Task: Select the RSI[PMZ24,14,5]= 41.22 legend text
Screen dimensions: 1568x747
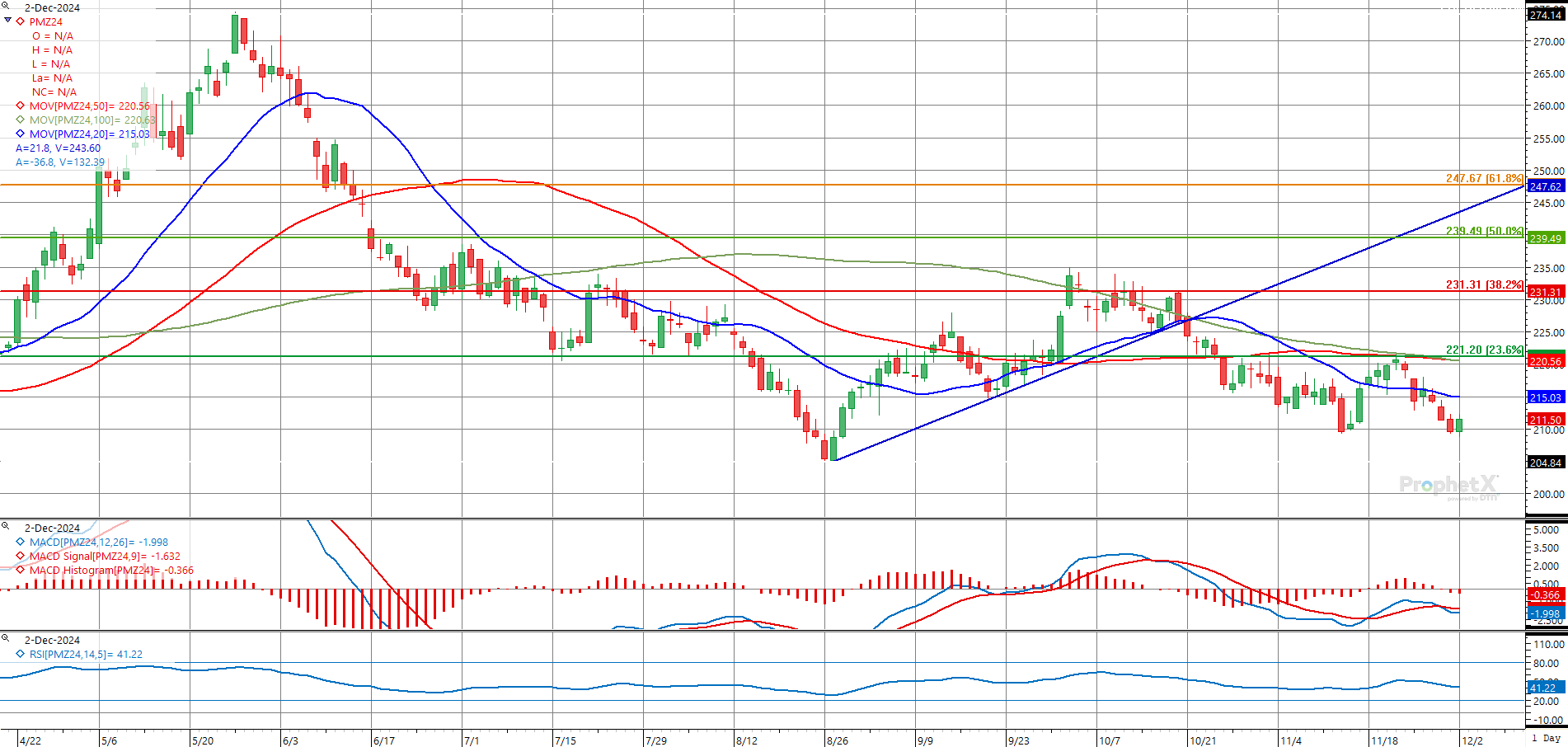Action: [x=86, y=655]
